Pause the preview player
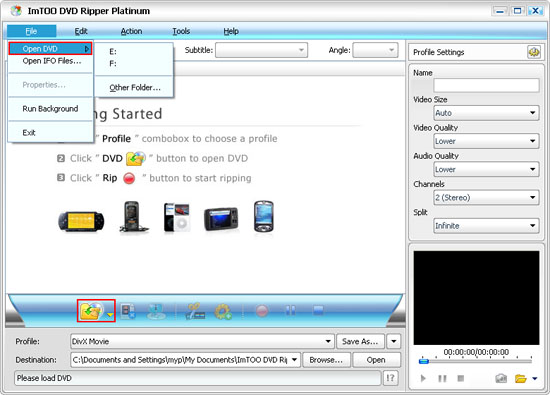Screen dimensions: 550x395 coord(442,378)
